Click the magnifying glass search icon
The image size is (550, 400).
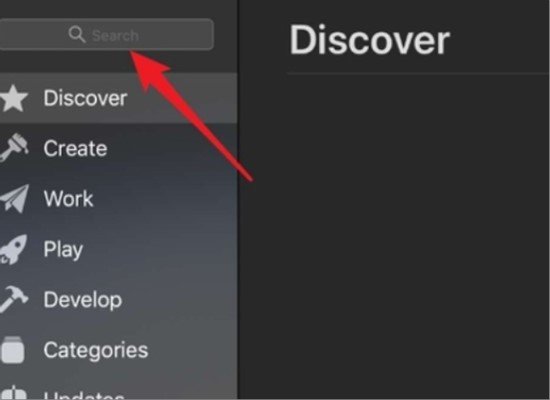pyautogui.click(x=77, y=34)
